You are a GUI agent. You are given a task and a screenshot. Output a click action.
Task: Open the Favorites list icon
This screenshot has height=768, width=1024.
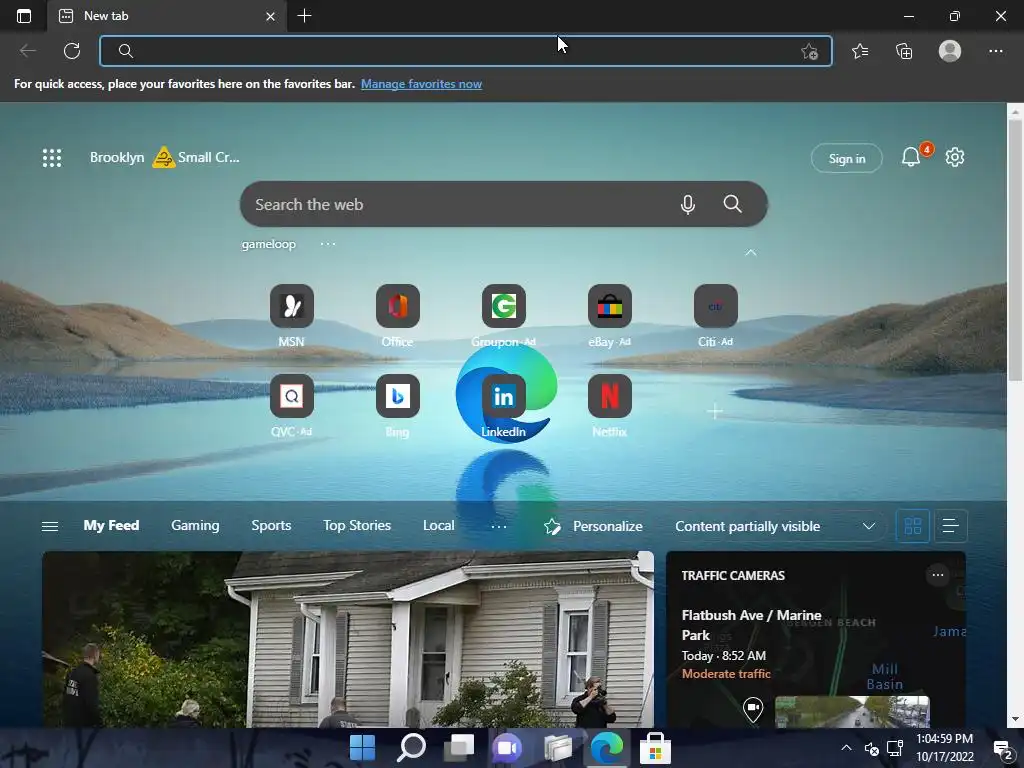[860, 51]
